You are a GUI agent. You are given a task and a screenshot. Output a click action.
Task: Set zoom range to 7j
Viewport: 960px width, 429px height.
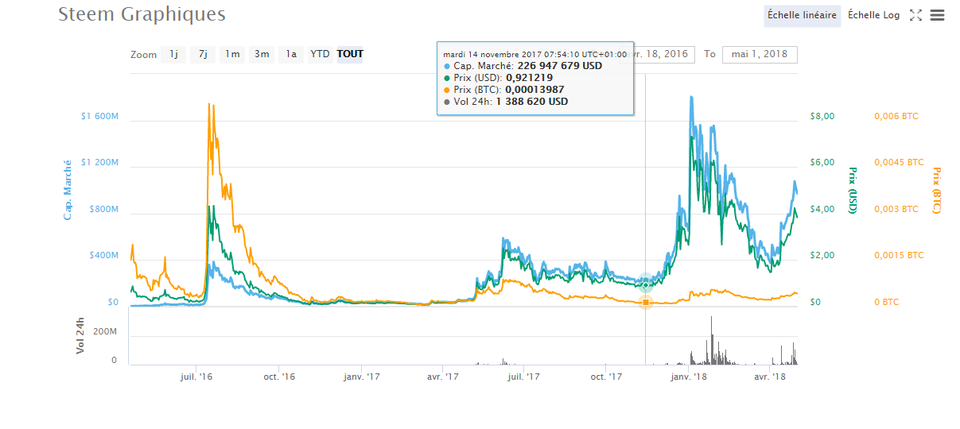203,54
